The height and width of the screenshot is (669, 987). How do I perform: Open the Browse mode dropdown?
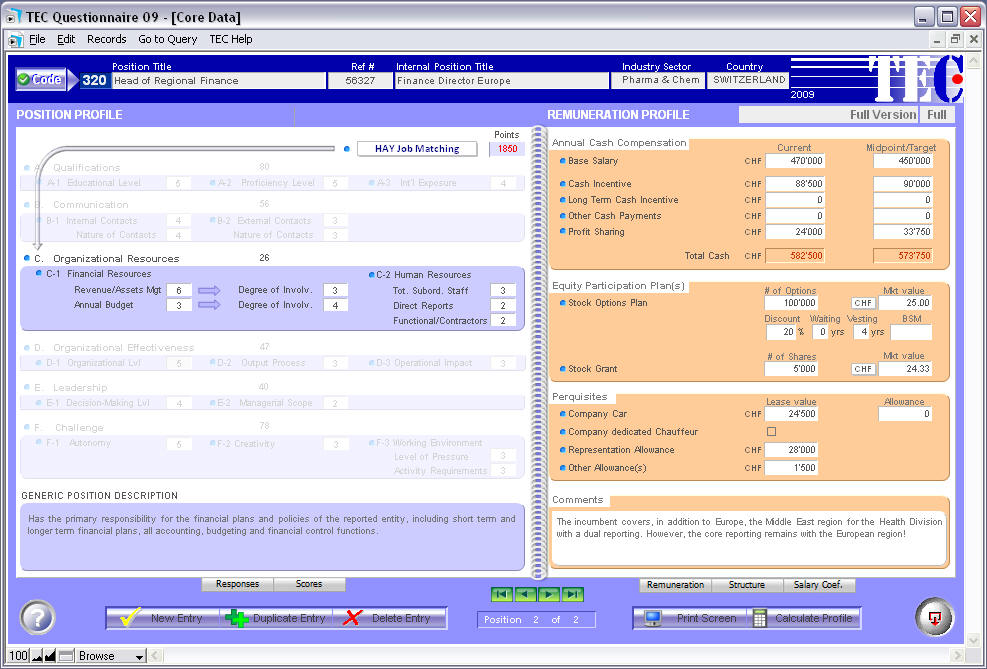click(x=111, y=656)
